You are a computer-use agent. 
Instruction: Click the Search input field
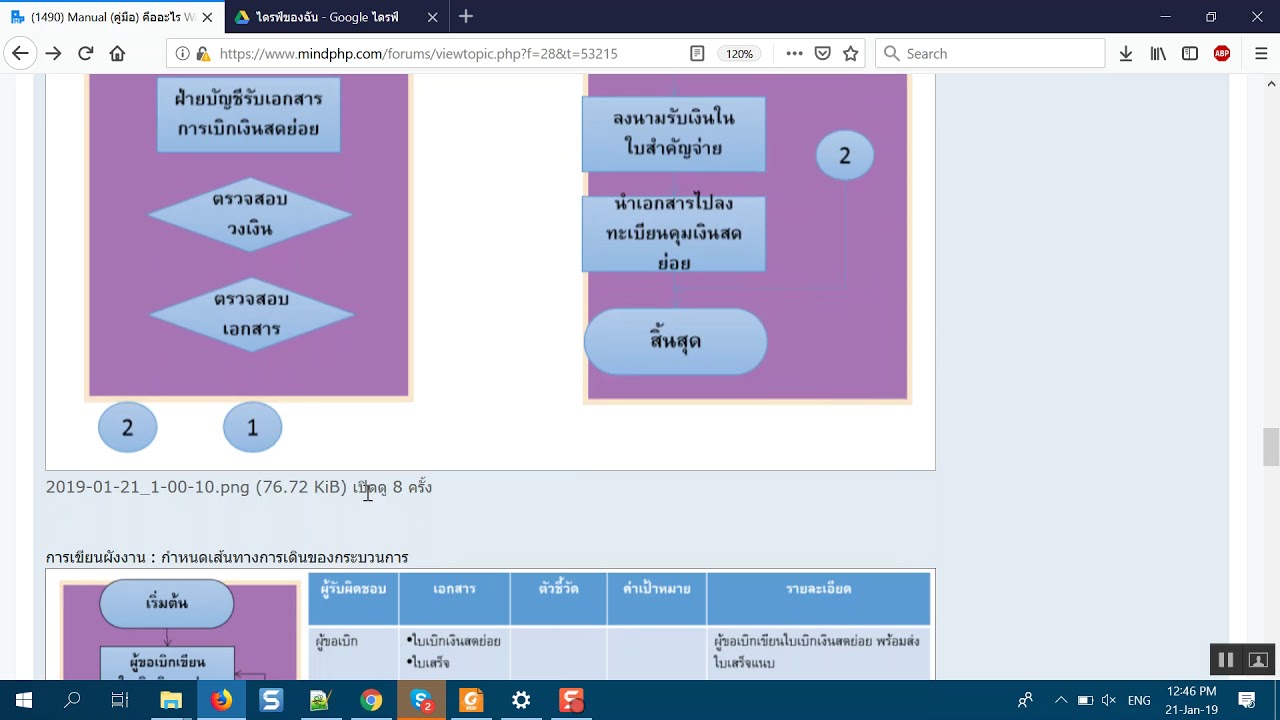click(x=990, y=54)
